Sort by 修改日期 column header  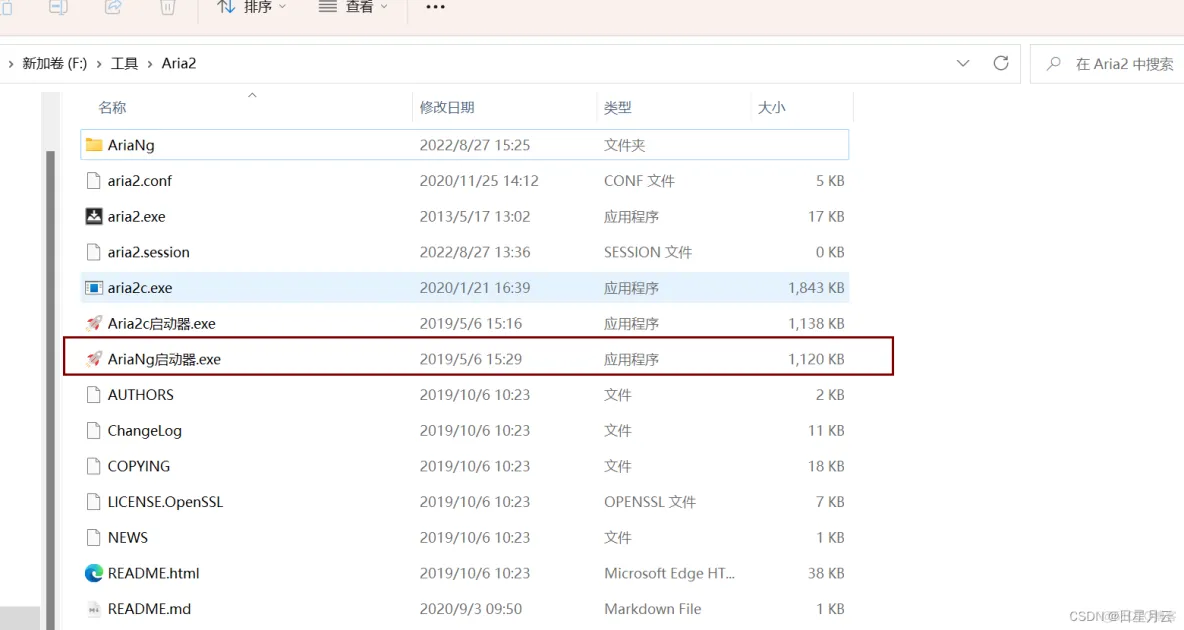[x=447, y=107]
